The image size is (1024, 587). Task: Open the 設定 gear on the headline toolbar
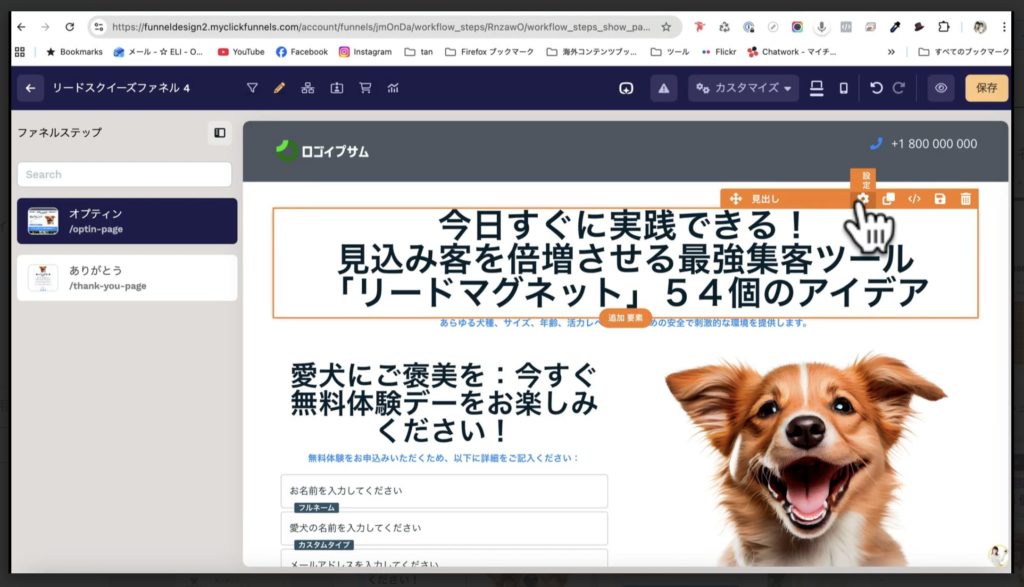click(x=862, y=198)
